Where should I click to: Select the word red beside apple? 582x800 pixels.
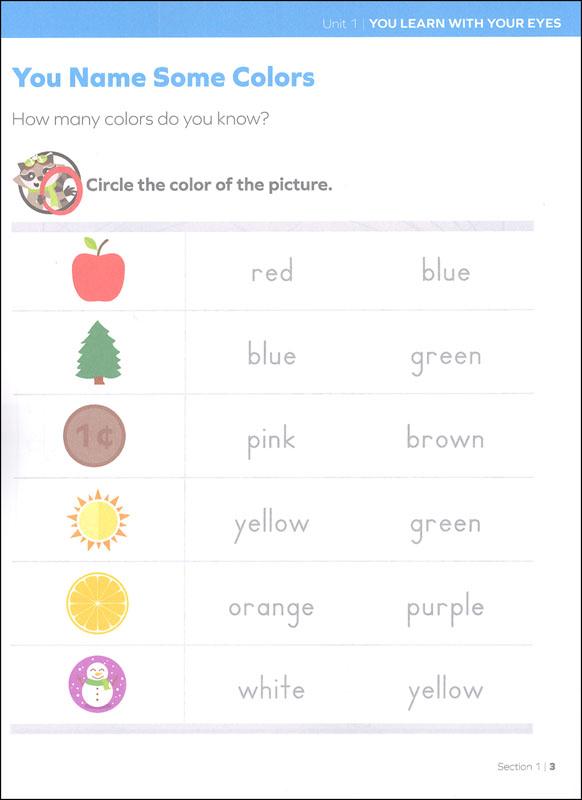coord(272,271)
